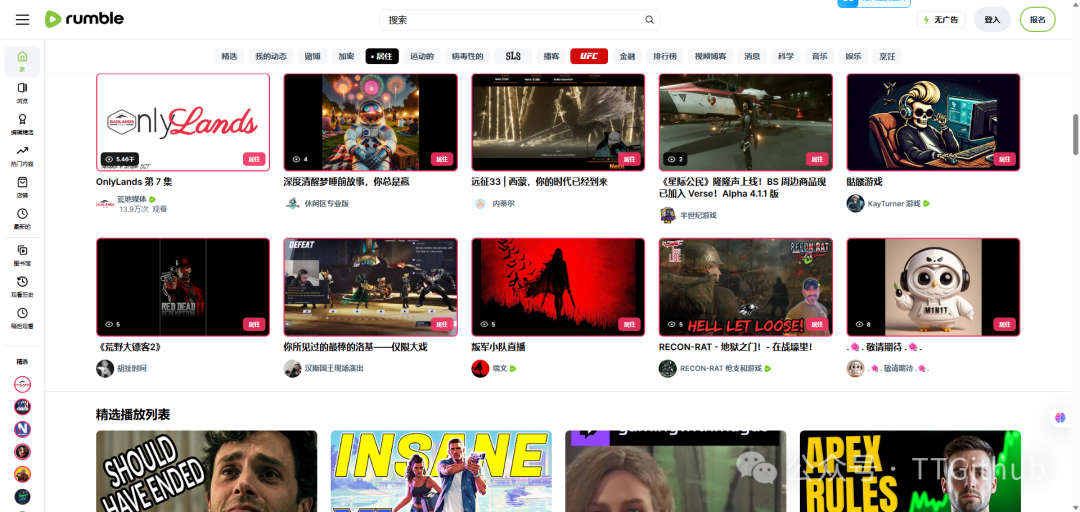This screenshot has height=512, width=1080.
Task: Select the 烹饪 cooking tab
Action: pos(887,57)
